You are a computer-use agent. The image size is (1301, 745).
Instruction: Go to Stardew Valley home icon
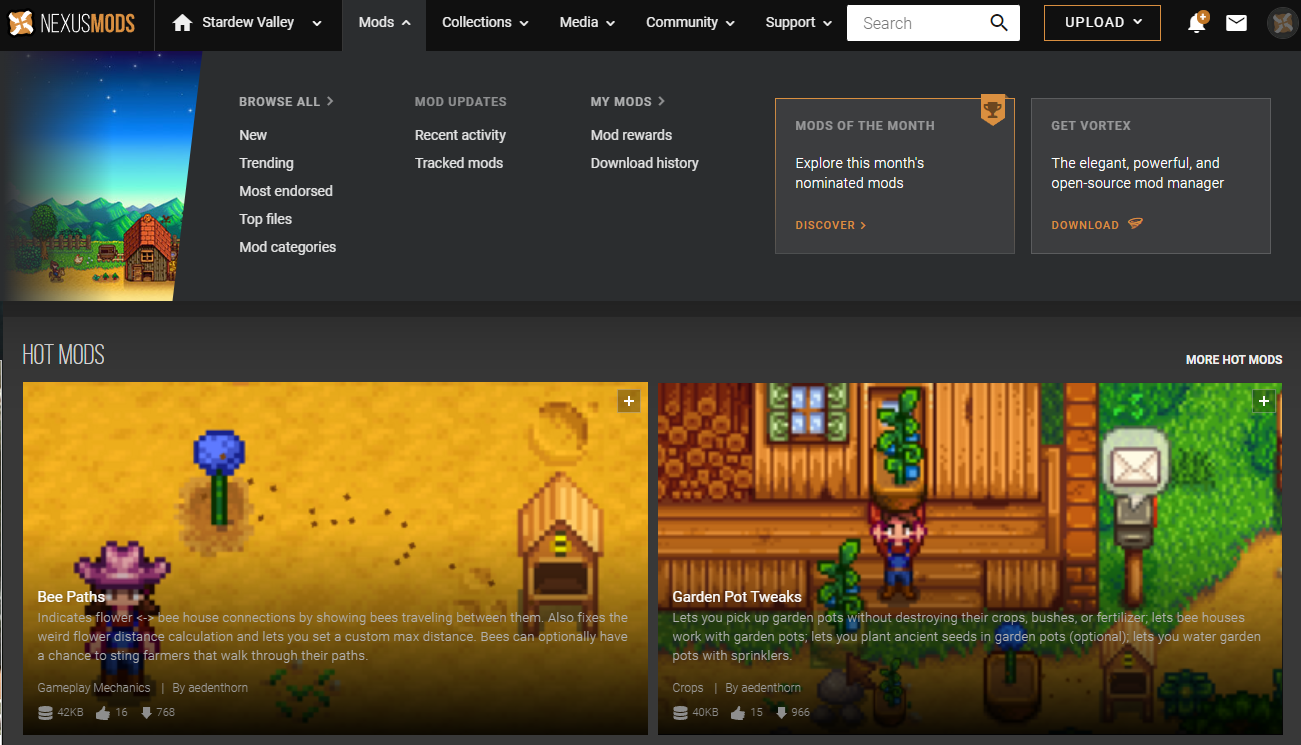pos(182,23)
